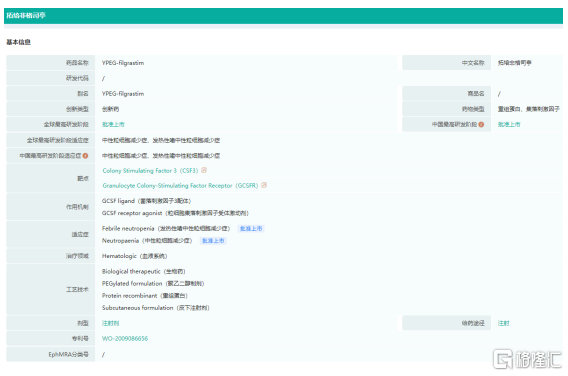Click the icon beside the GCSFR target link
568x376 pixels.
[x=264, y=185]
